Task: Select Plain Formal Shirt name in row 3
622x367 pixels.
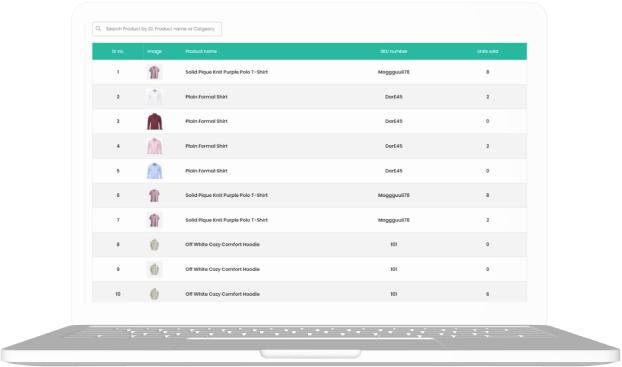Action: [206, 121]
